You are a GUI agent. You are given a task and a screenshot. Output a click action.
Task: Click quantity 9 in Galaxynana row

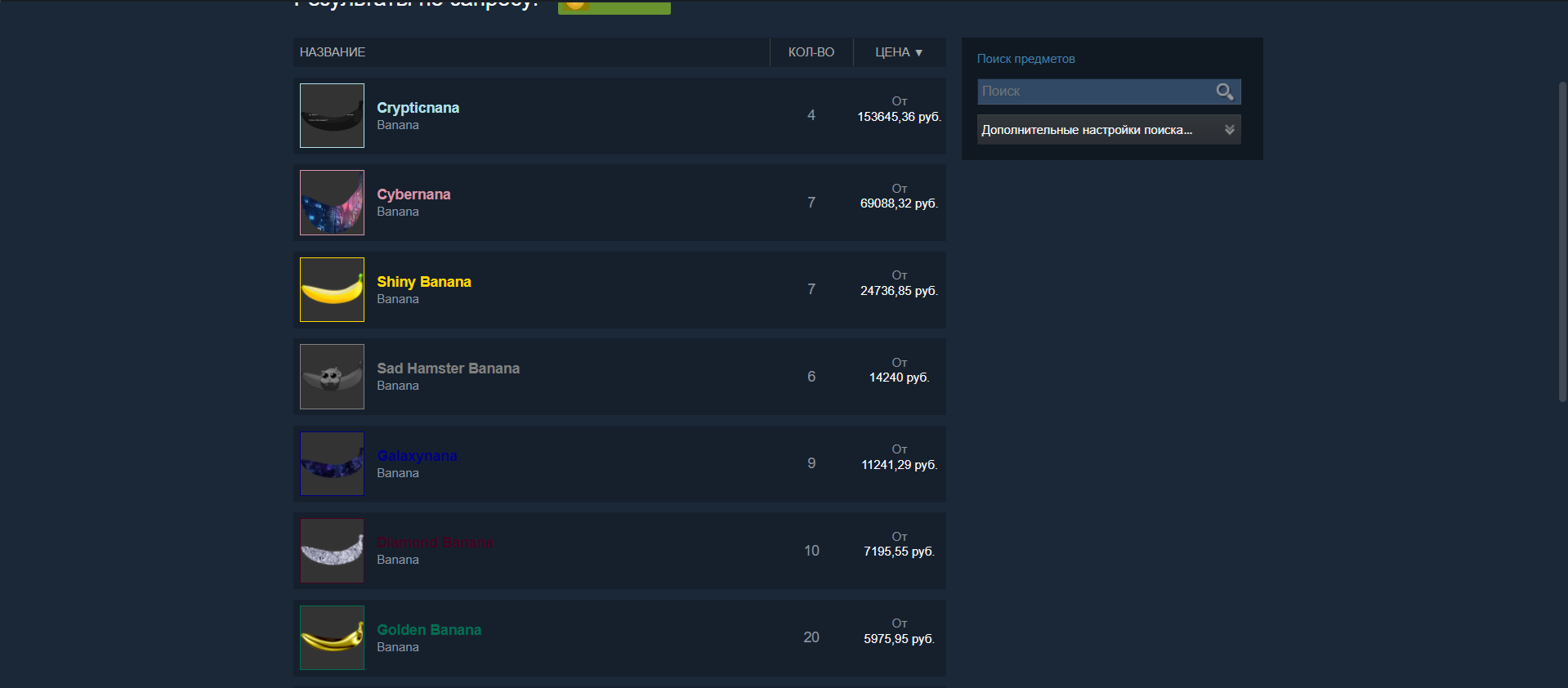click(811, 463)
